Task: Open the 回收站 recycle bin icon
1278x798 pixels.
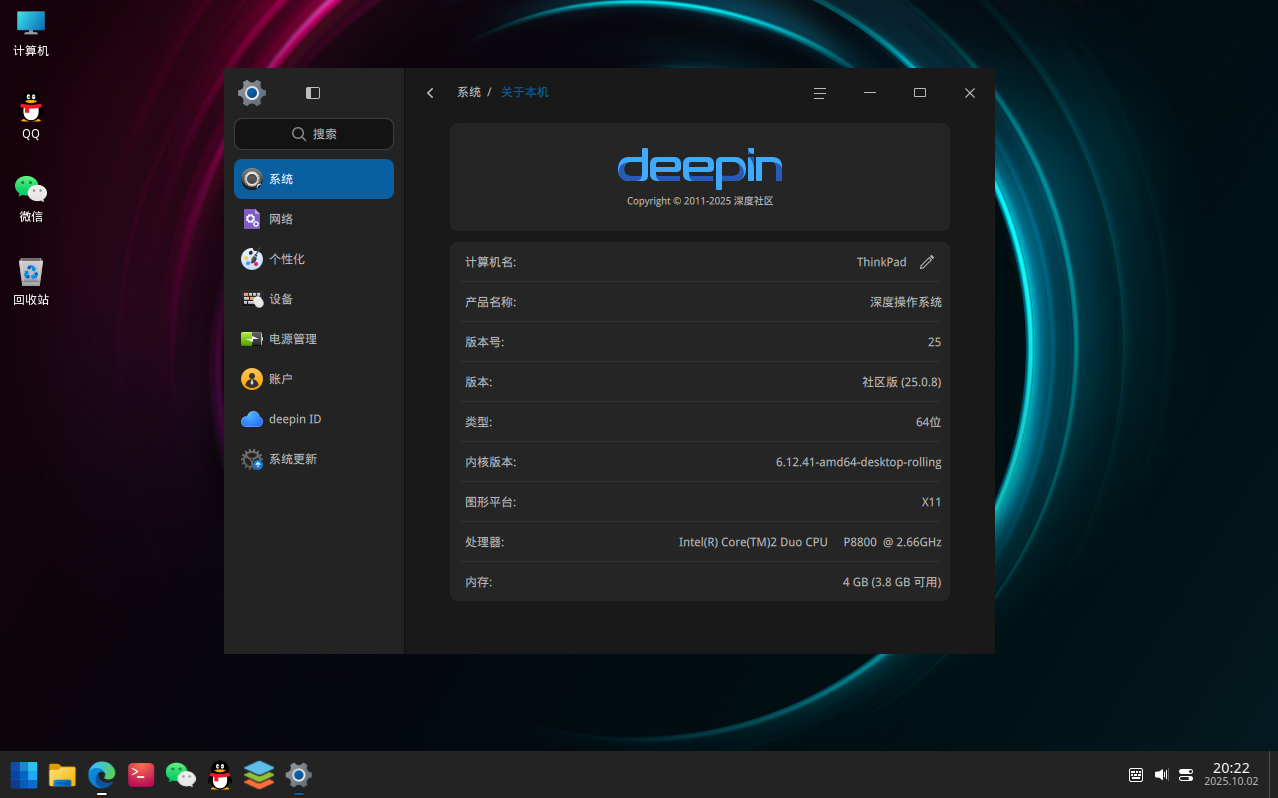Action: point(31,282)
